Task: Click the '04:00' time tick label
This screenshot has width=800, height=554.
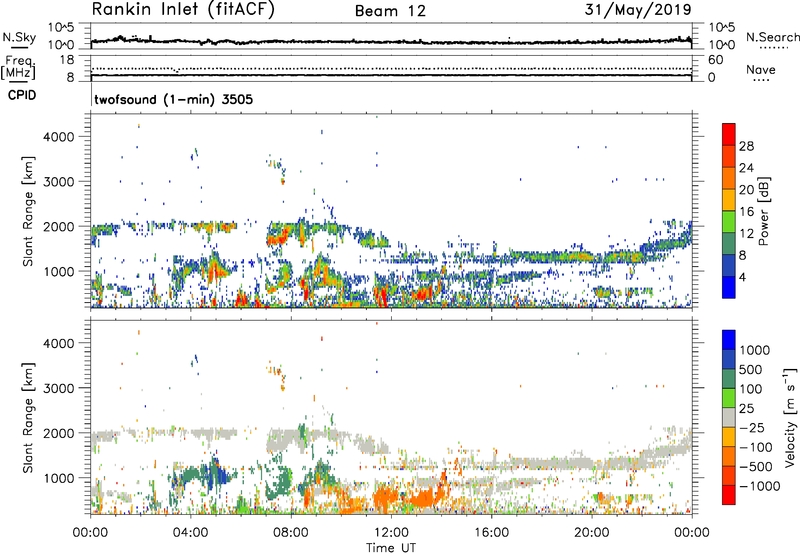Action: click(x=190, y=533)
